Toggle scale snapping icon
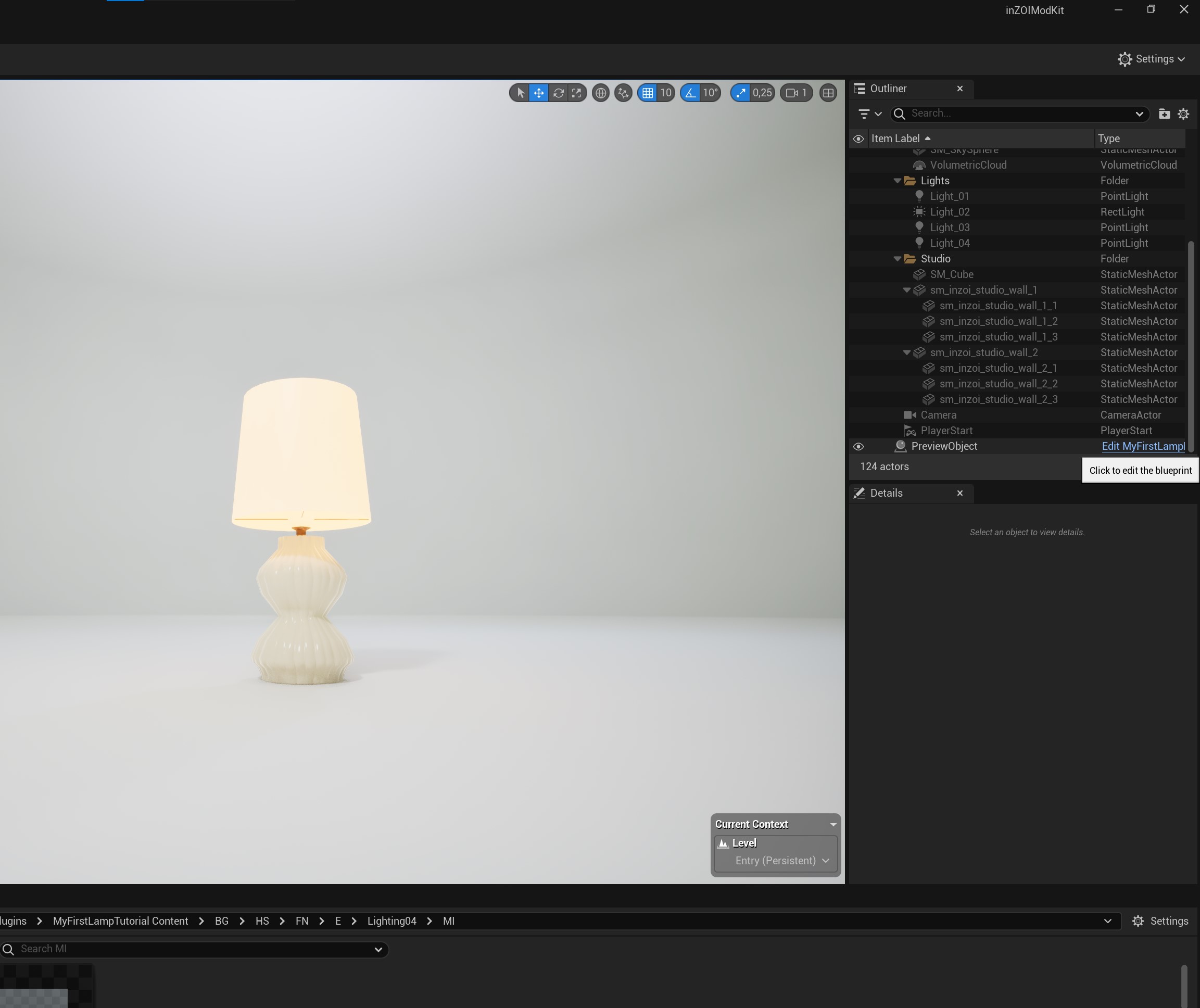 [741, 93]
